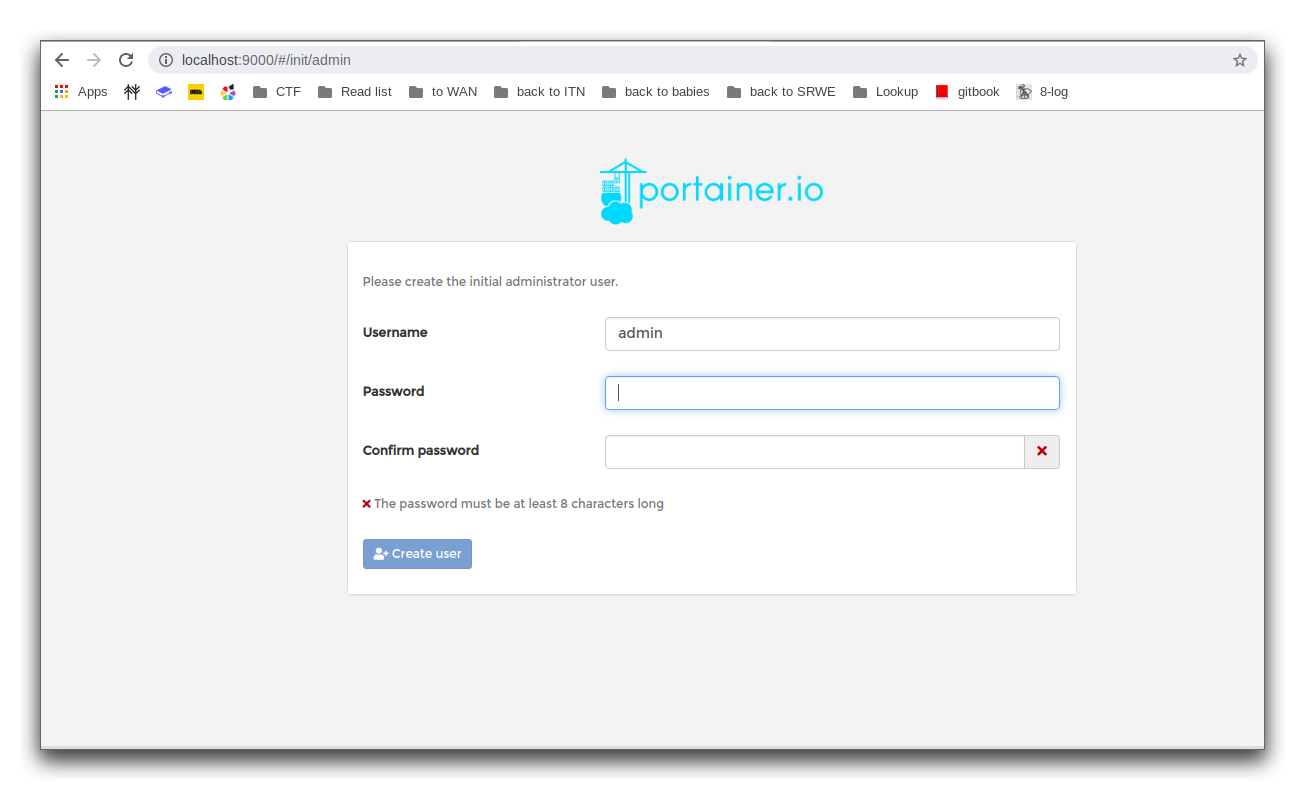Open the 8-log bookmark

click(x=1043, y=91)
